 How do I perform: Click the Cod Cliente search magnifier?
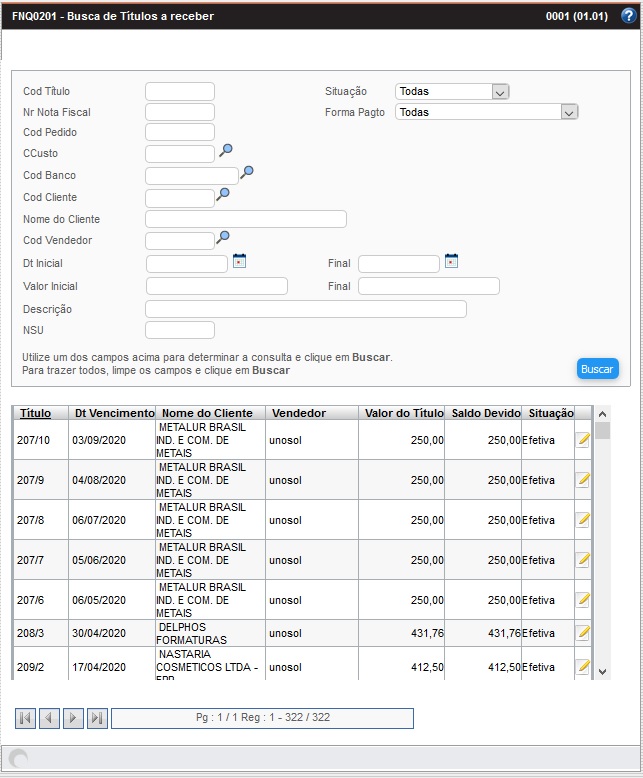(223, 194)
